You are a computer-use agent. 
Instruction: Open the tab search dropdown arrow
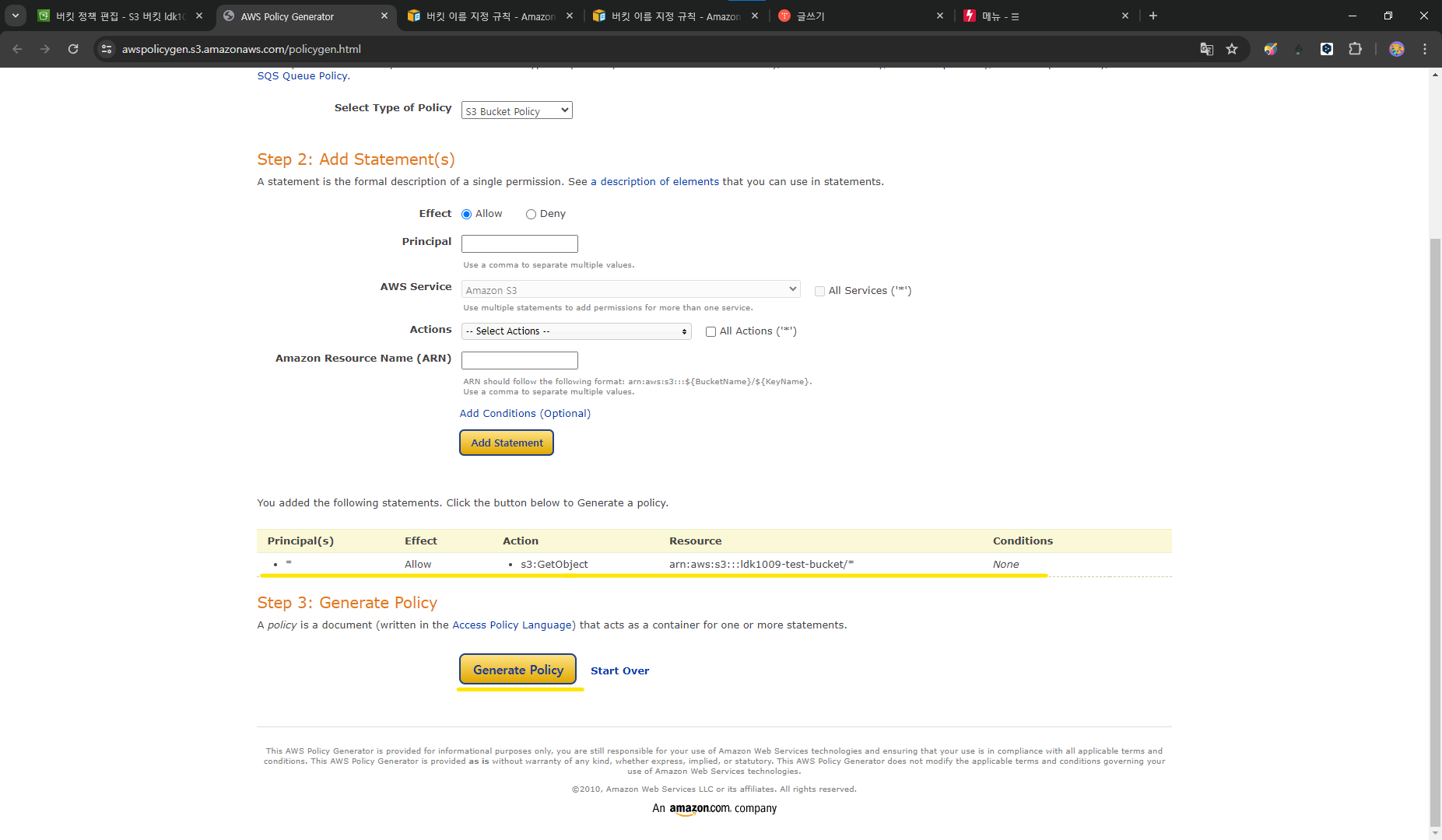(x=15, y=16)
